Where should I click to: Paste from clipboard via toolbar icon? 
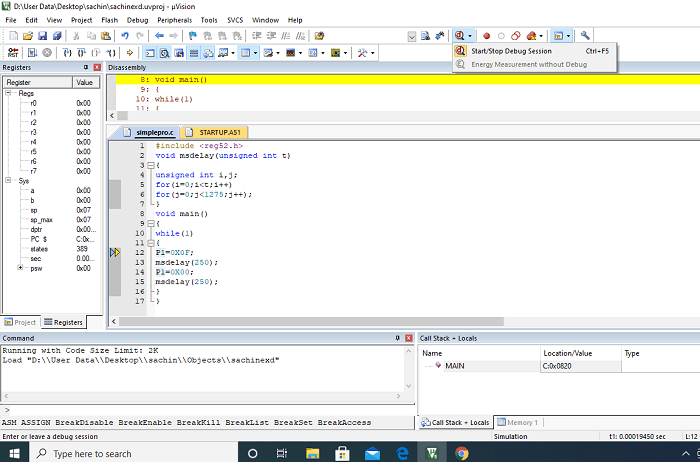pyautogui.click(x=106, y=36)
